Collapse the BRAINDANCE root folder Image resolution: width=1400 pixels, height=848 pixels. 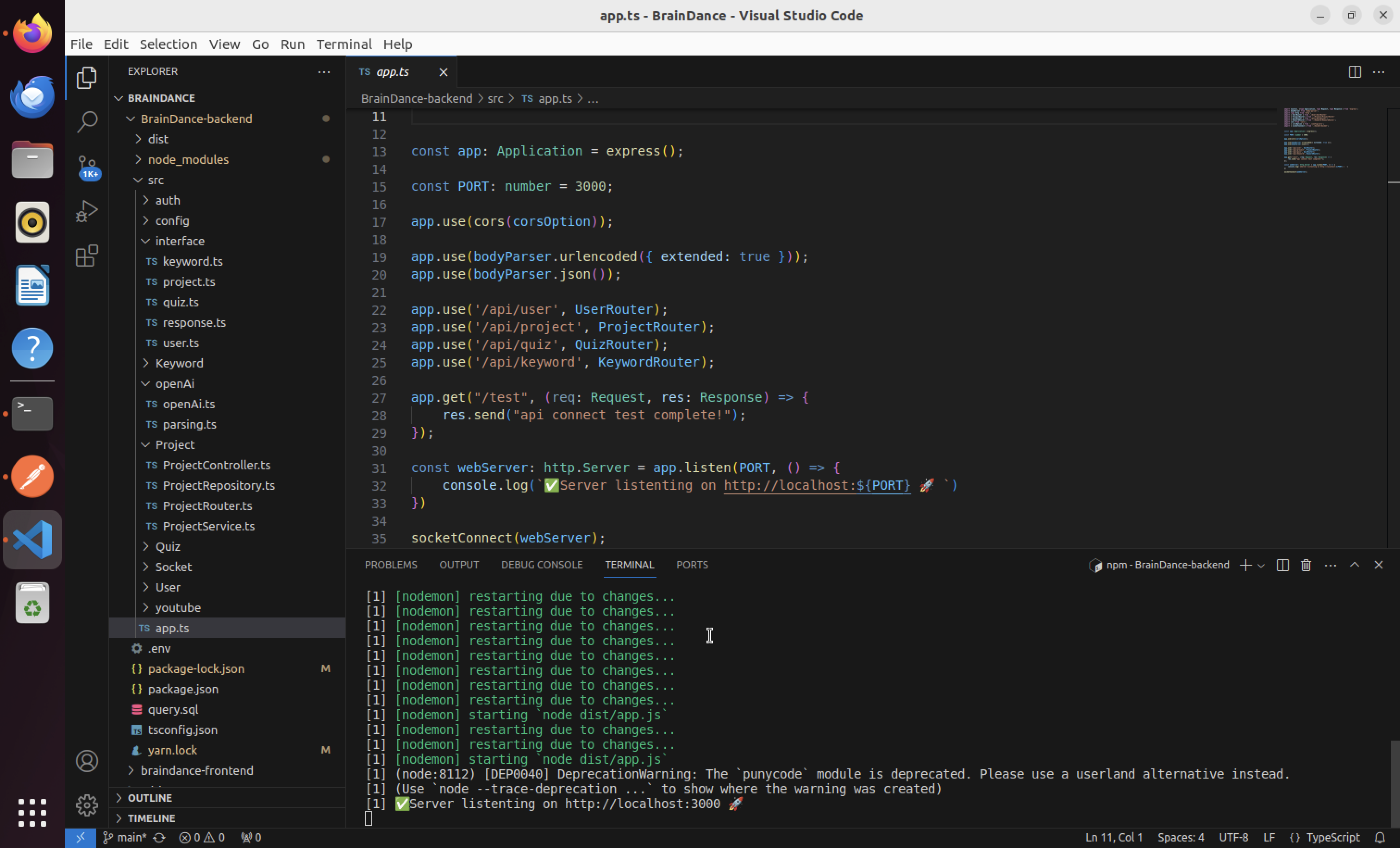227,98
